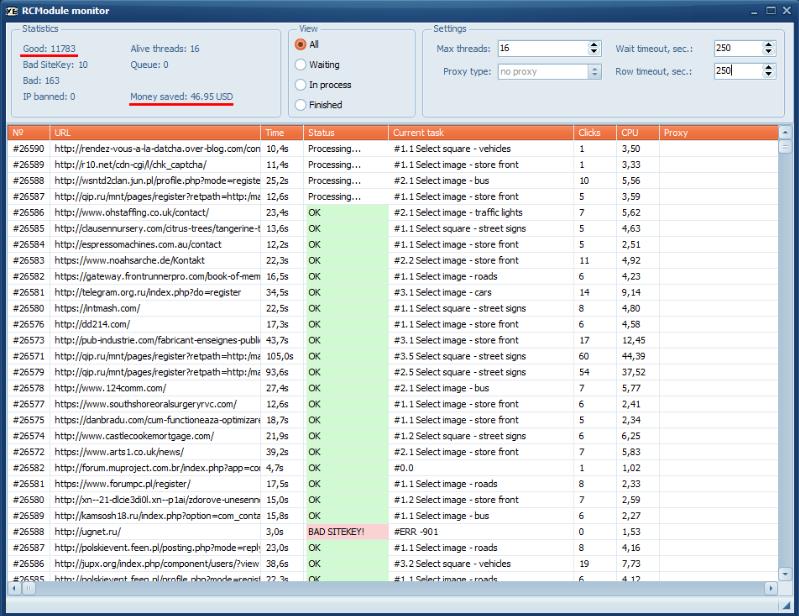Sort by the Current task column header
This screenshot has width=799, height=616.
tap(481, 132)
